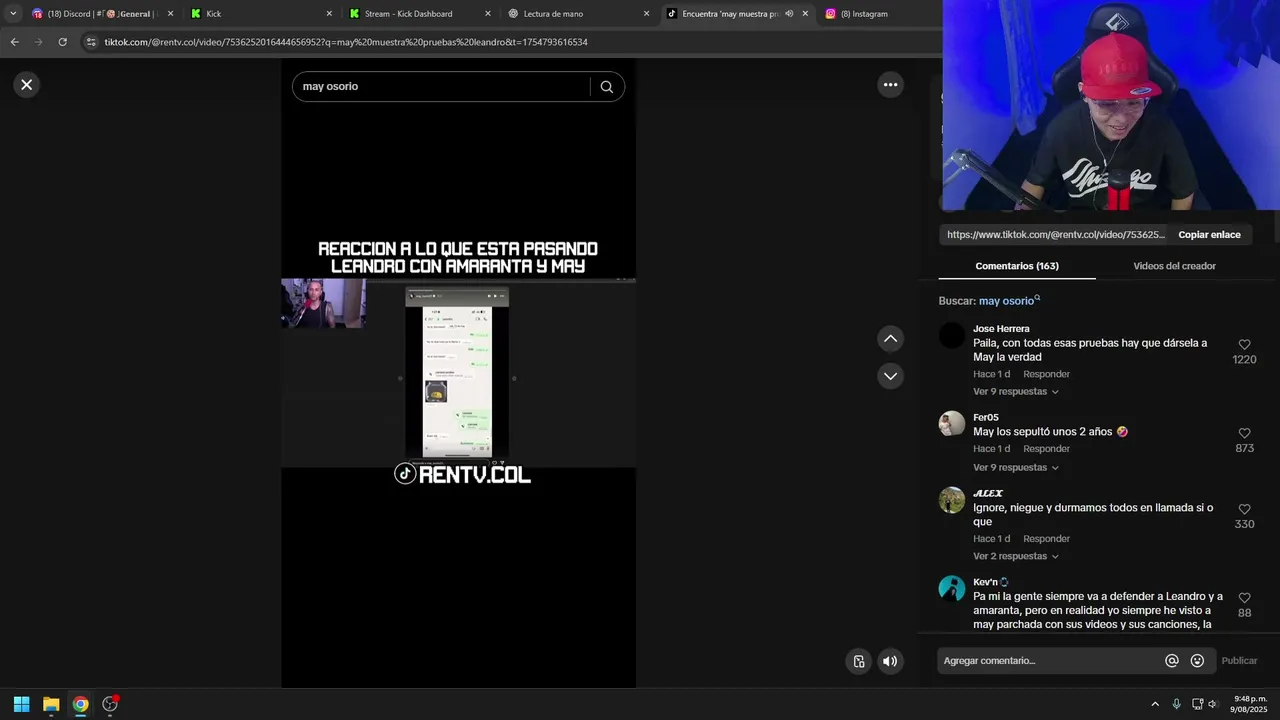Viewport: 1280px width, 720px height.
Task: Mute the TikTok video with speaker button
Action: tap(889, 661)
